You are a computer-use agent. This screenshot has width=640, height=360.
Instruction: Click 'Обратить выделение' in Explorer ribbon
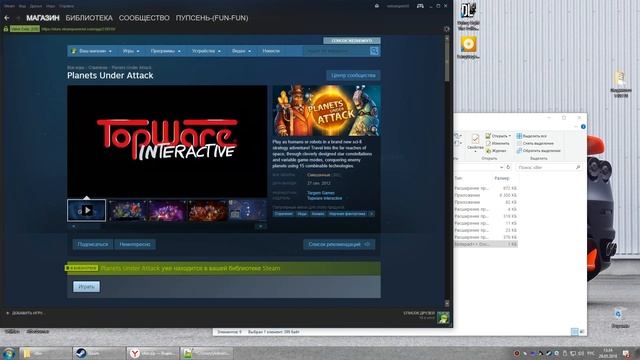tap(538, 151)
